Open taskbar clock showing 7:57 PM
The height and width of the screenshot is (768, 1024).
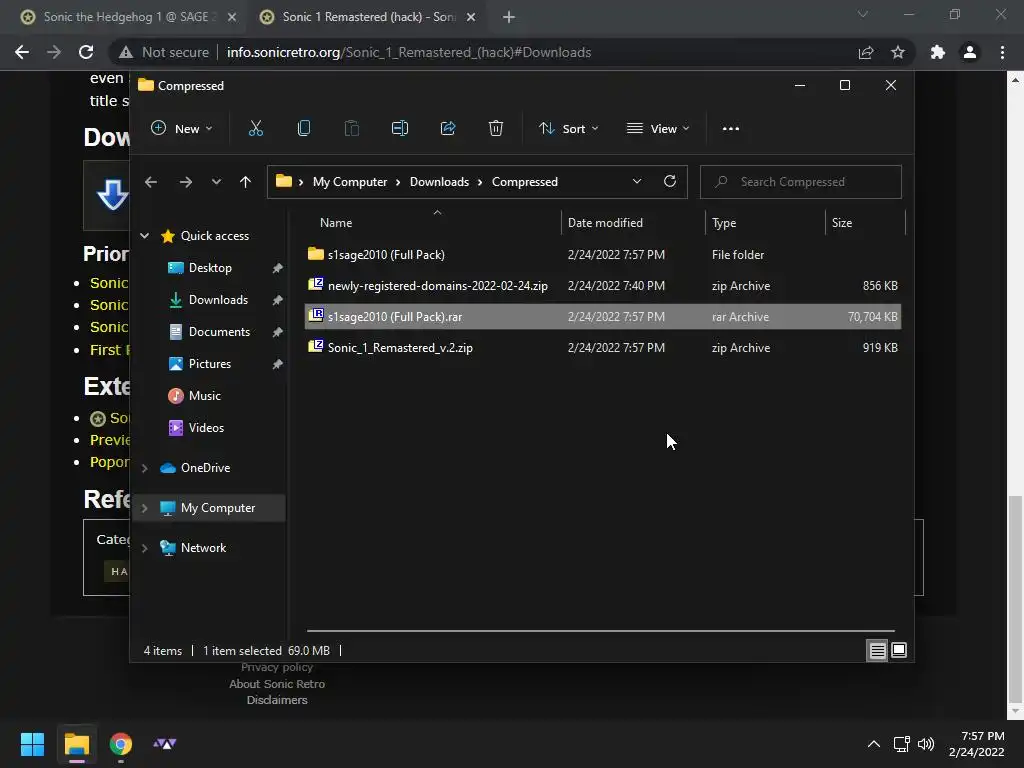point(976,744)
